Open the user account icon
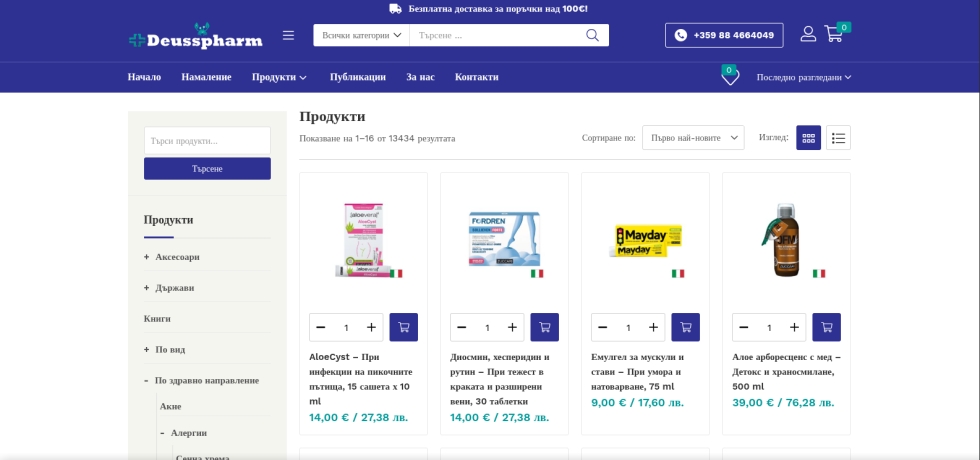980x460 pixels. pyautogui.click(x=808, y=34)
